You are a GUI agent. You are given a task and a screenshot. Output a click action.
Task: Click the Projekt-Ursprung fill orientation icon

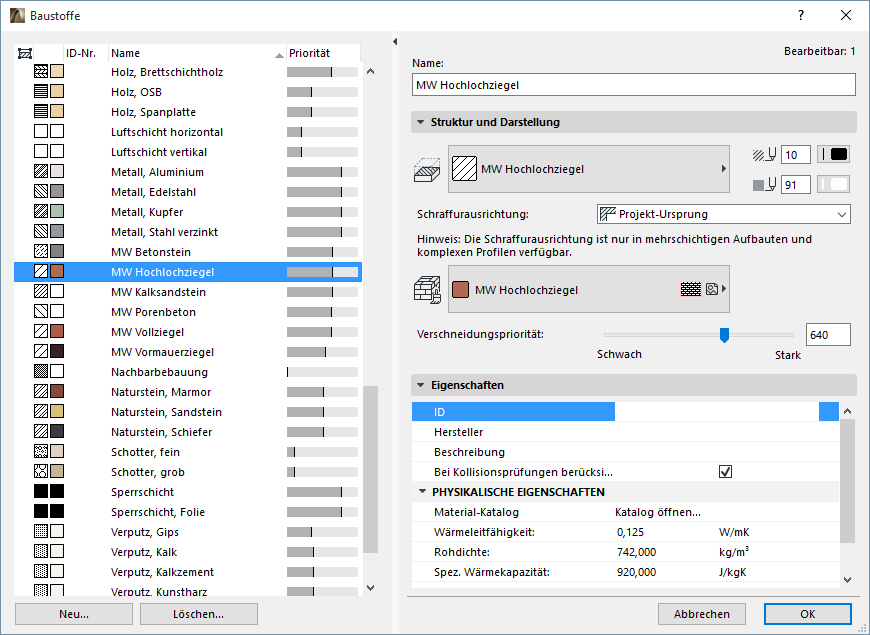(x=608, y=214)
